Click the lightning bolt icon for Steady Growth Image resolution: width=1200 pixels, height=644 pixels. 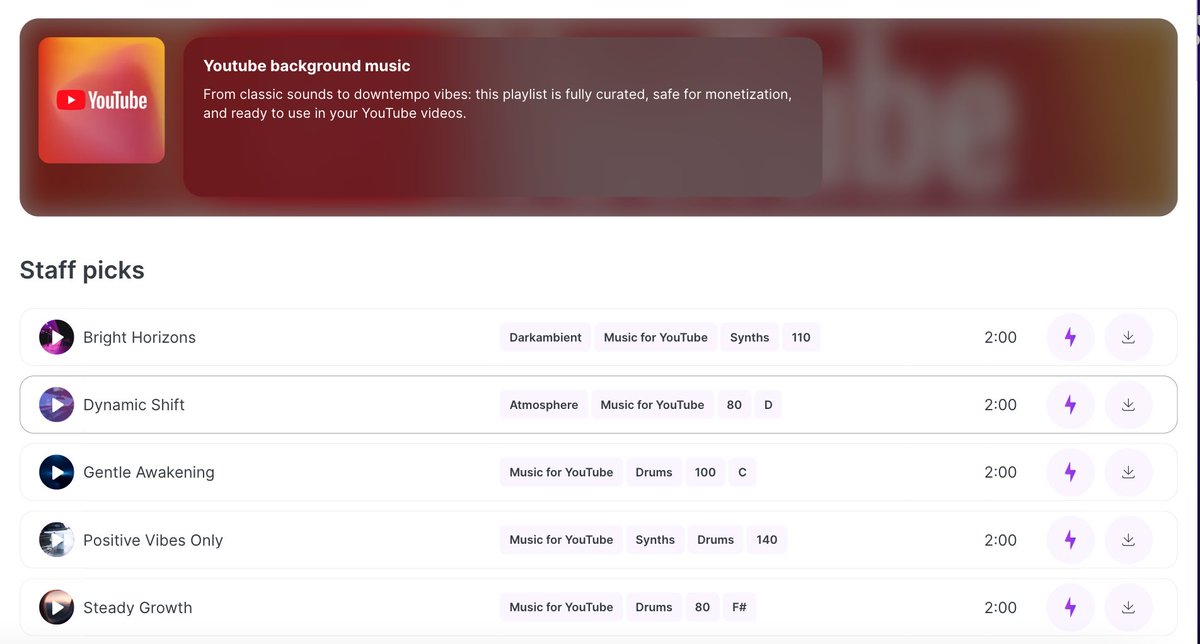click(x=1070, y=607)
